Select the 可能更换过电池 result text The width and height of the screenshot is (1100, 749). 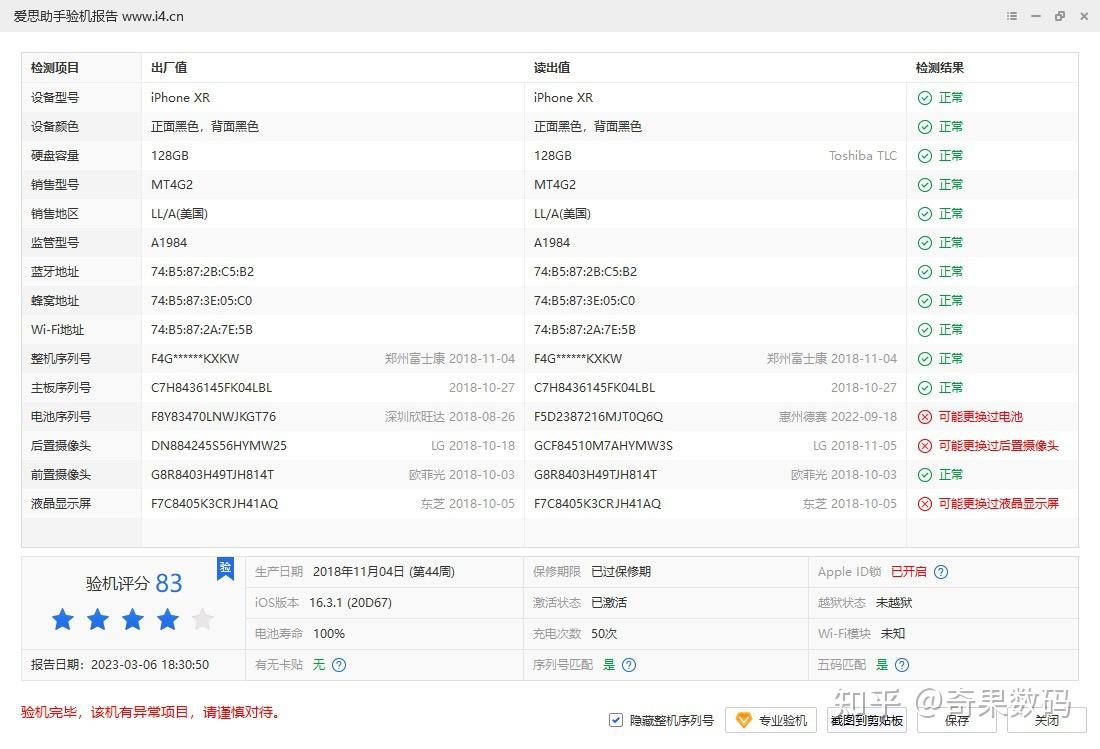(x=981, y=417)
